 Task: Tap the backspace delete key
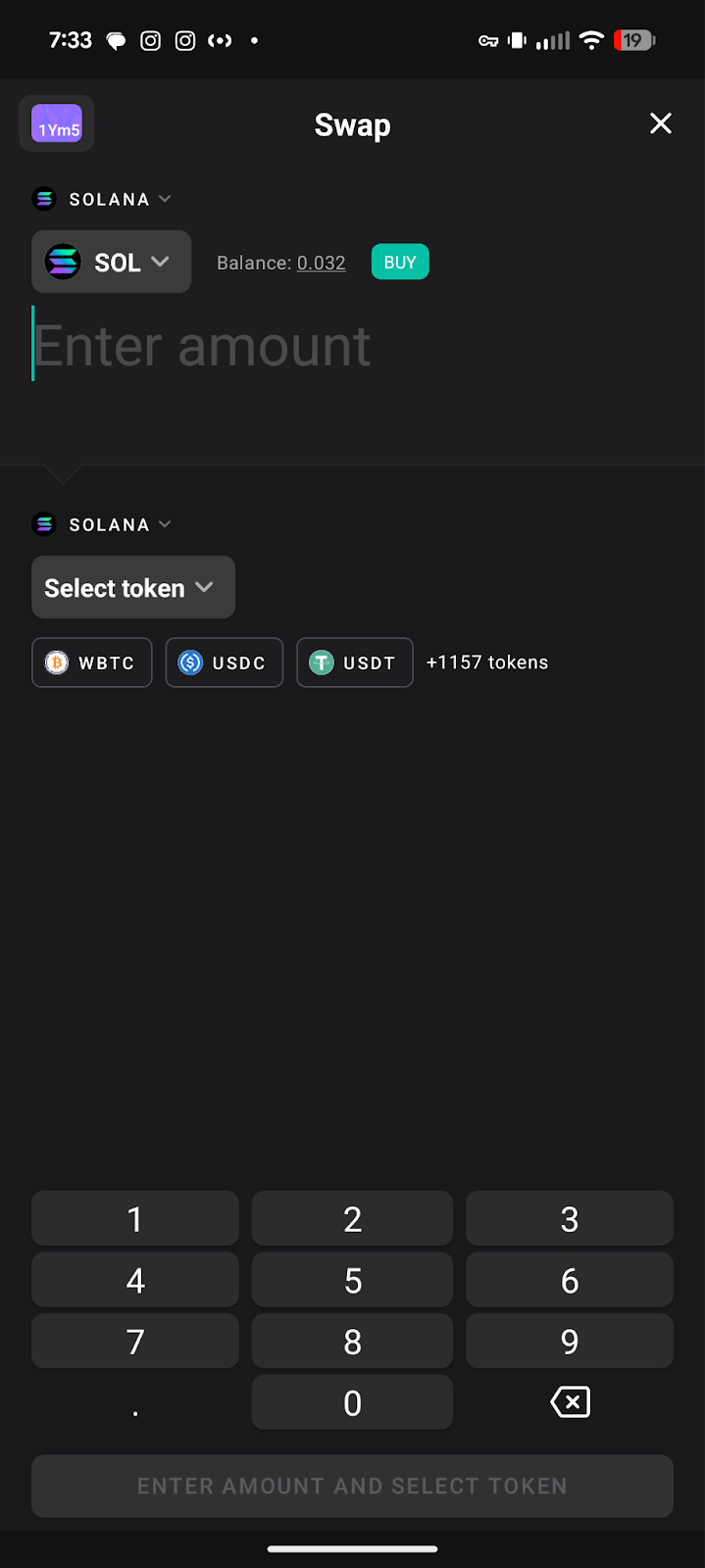pos(570,1402)
